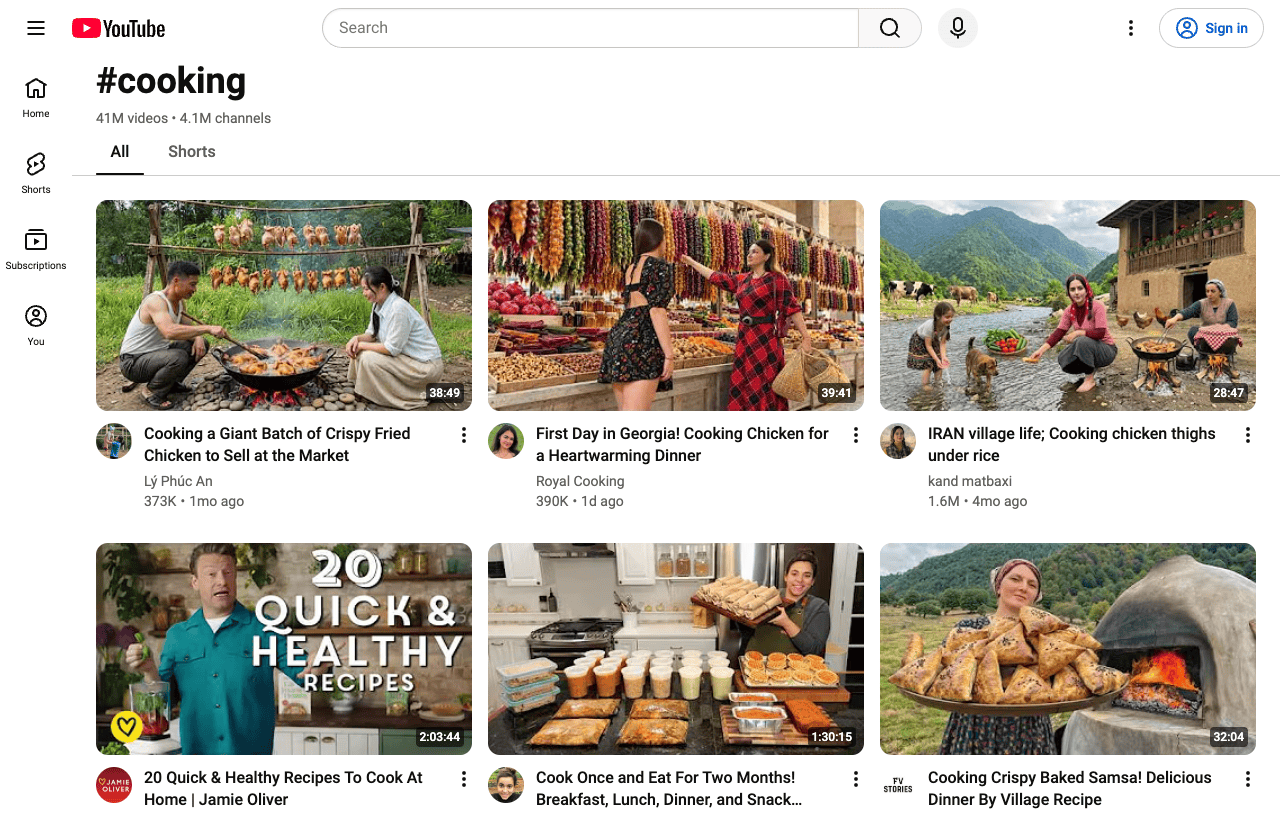
Task: Open '20 Quick & Healthy Recipes' title link
Action: (283, 788)
